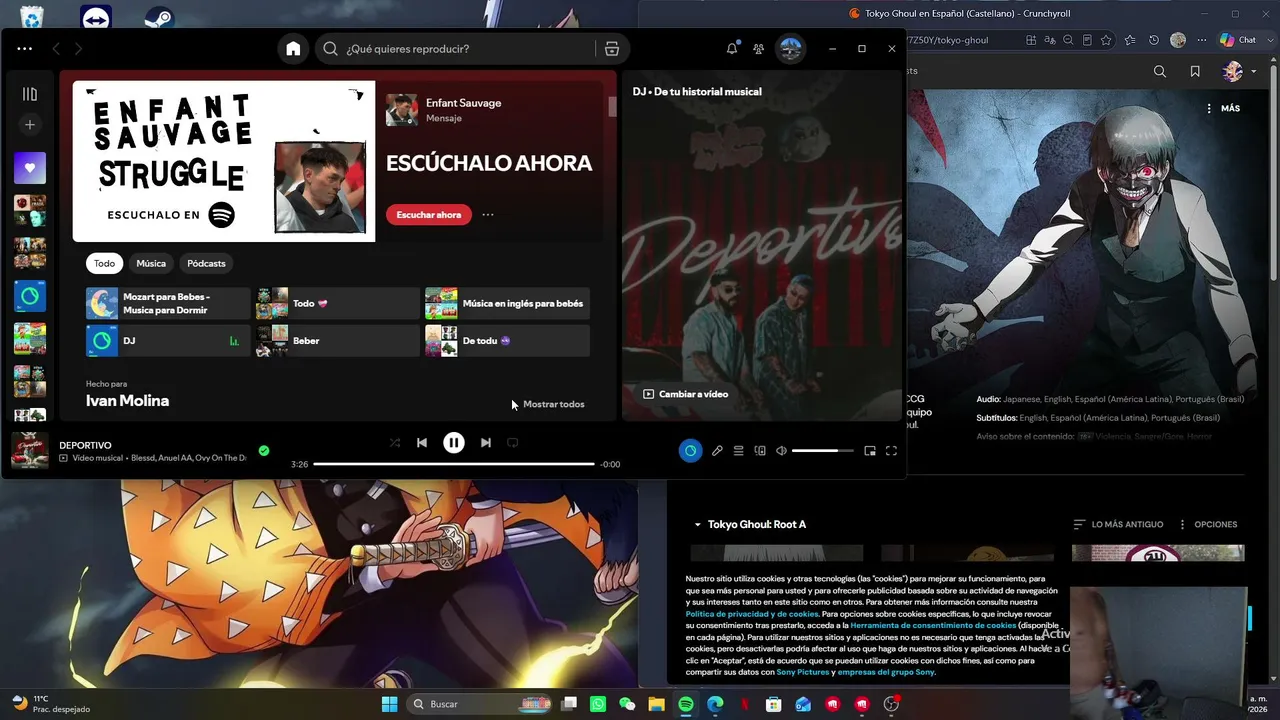The width and height of the screenshot is (1280, 720).
Task: Click the song progress bar
Action: (454, 464)
